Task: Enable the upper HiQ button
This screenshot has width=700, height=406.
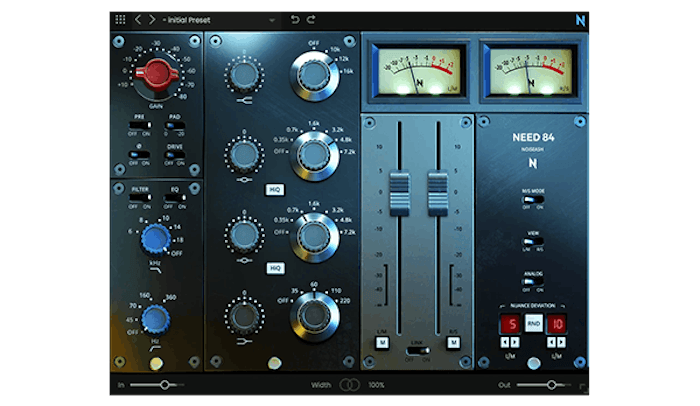Action: click(276, 188)
